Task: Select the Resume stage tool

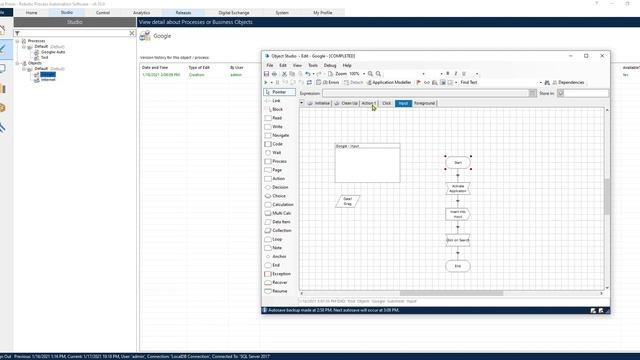Action: click(x=276, y=291)
